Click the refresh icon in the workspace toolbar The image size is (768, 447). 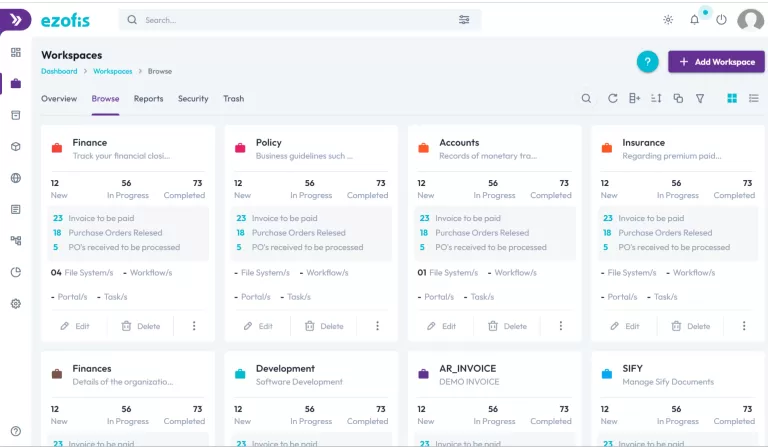[x=613, y=99]
